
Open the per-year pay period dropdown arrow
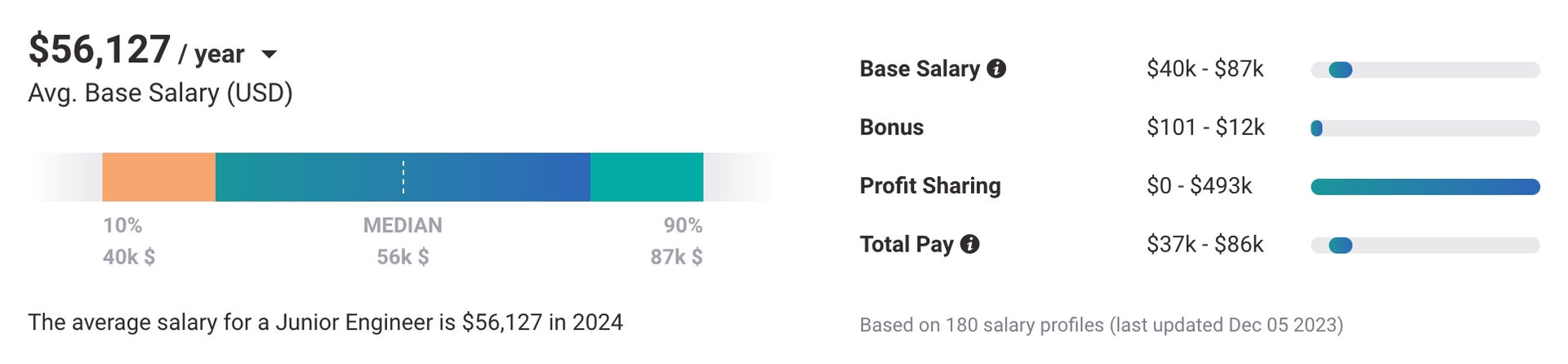coord(269,55)
